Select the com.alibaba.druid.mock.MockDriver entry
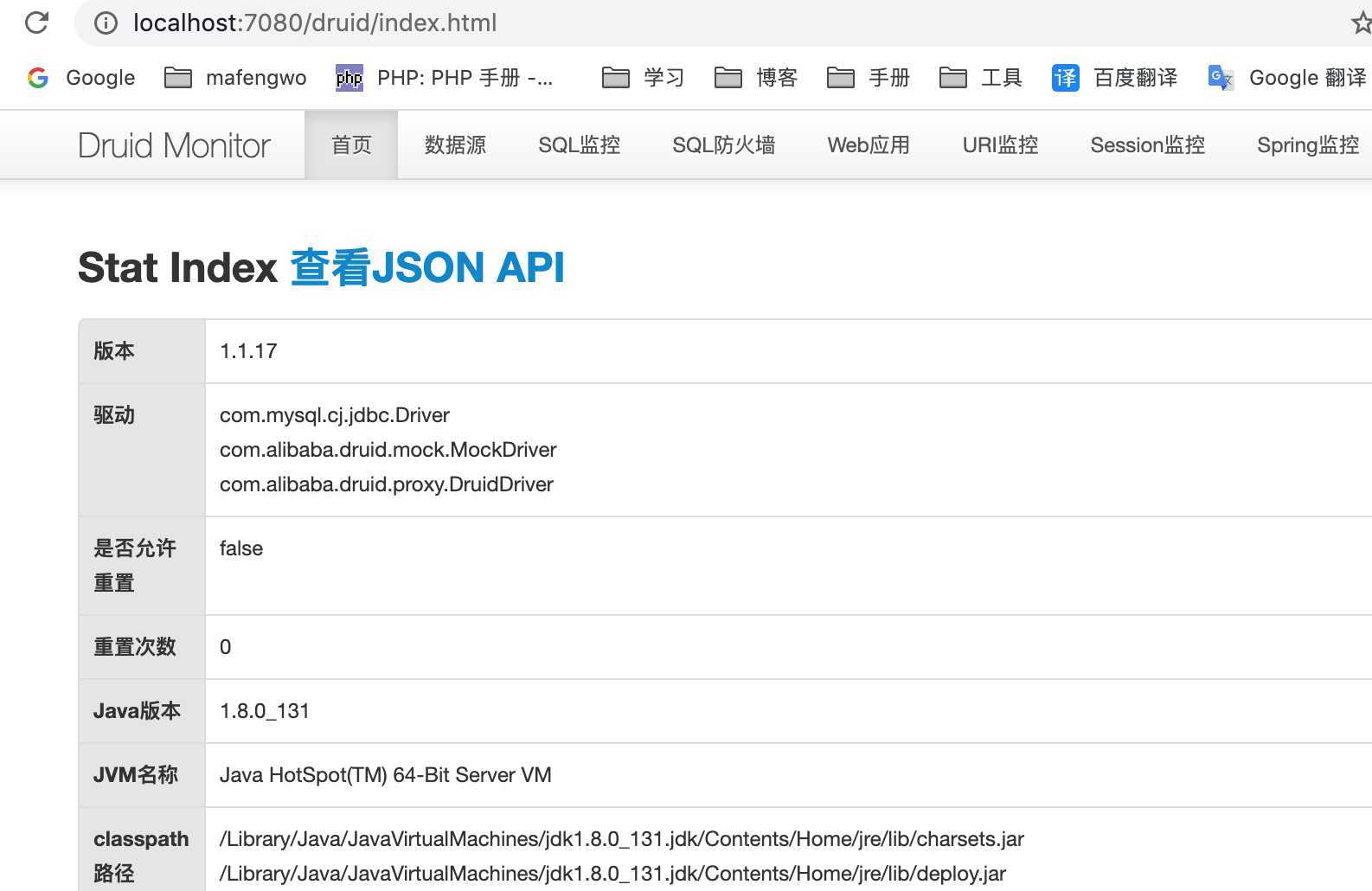The image size is (1372, 891). pos(388,450)
